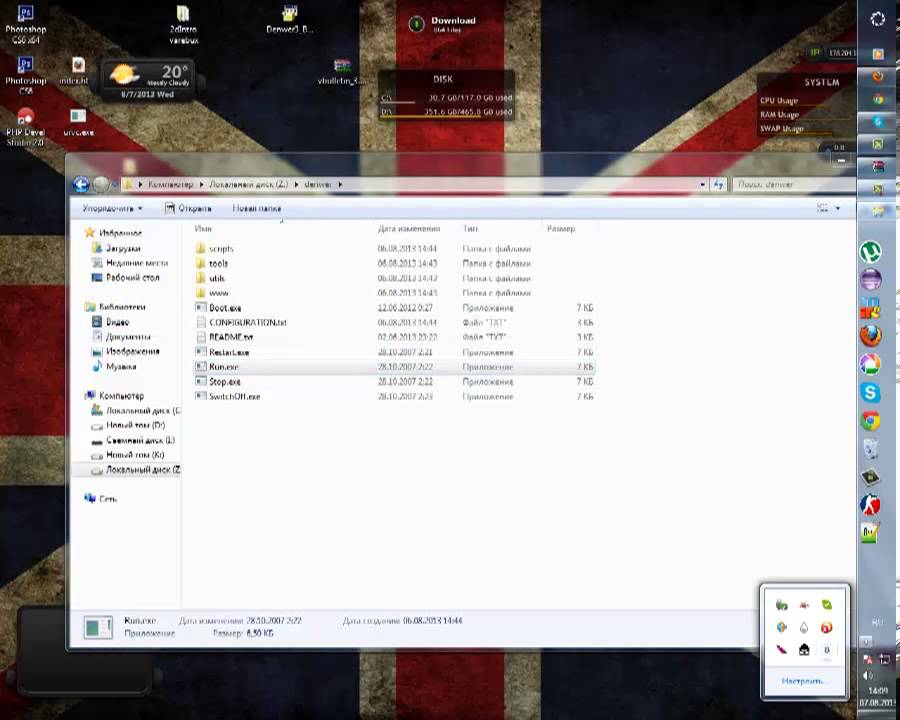Sort by the Тип column header
This screenshot has height=720, width=900.
tap(470, 229)
